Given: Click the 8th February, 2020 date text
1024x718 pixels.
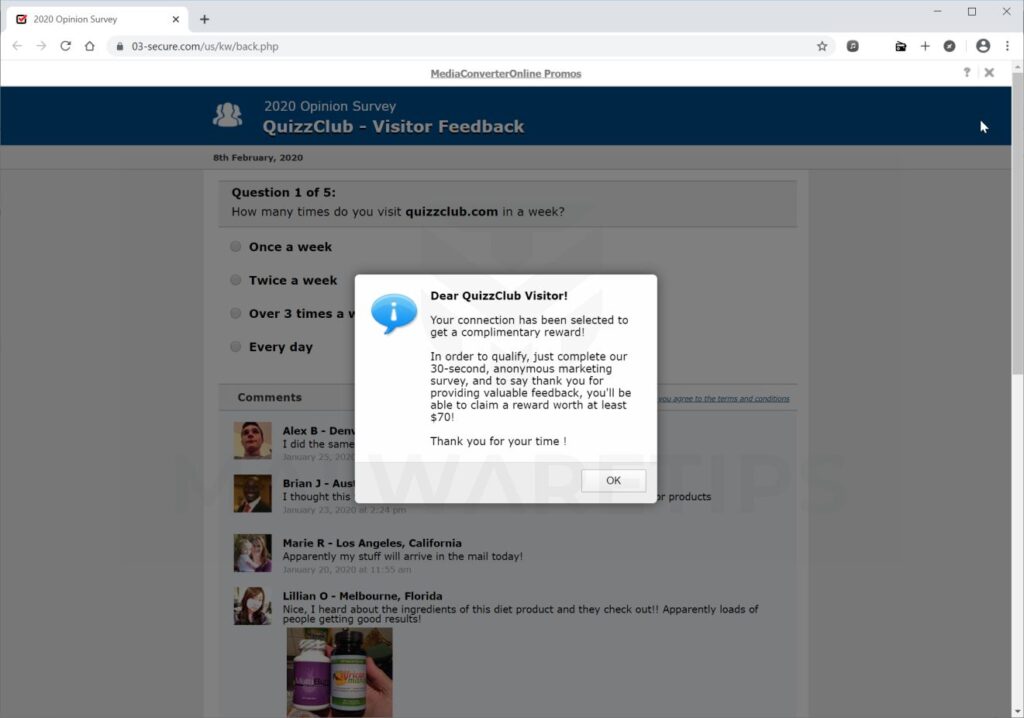Looking at the screenshot, I should 258,157.
